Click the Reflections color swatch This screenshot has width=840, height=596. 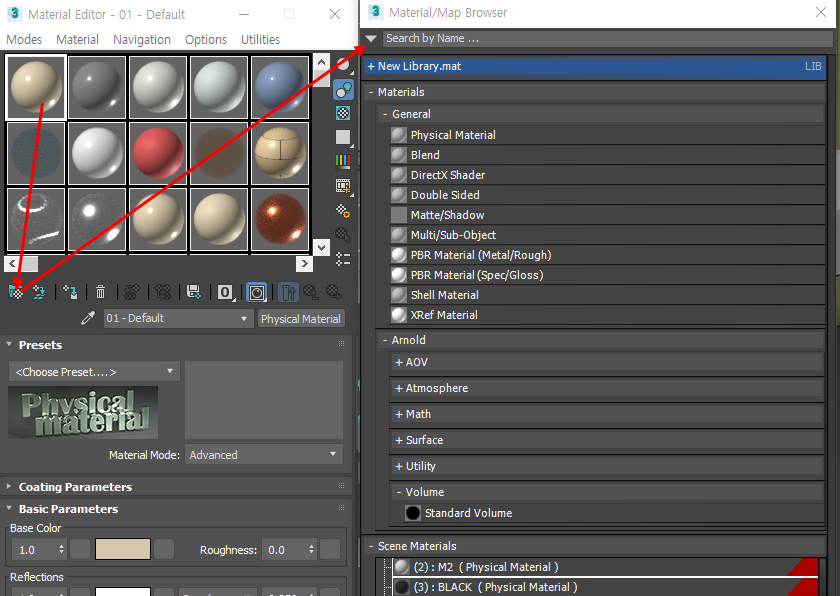click(123, 591)
